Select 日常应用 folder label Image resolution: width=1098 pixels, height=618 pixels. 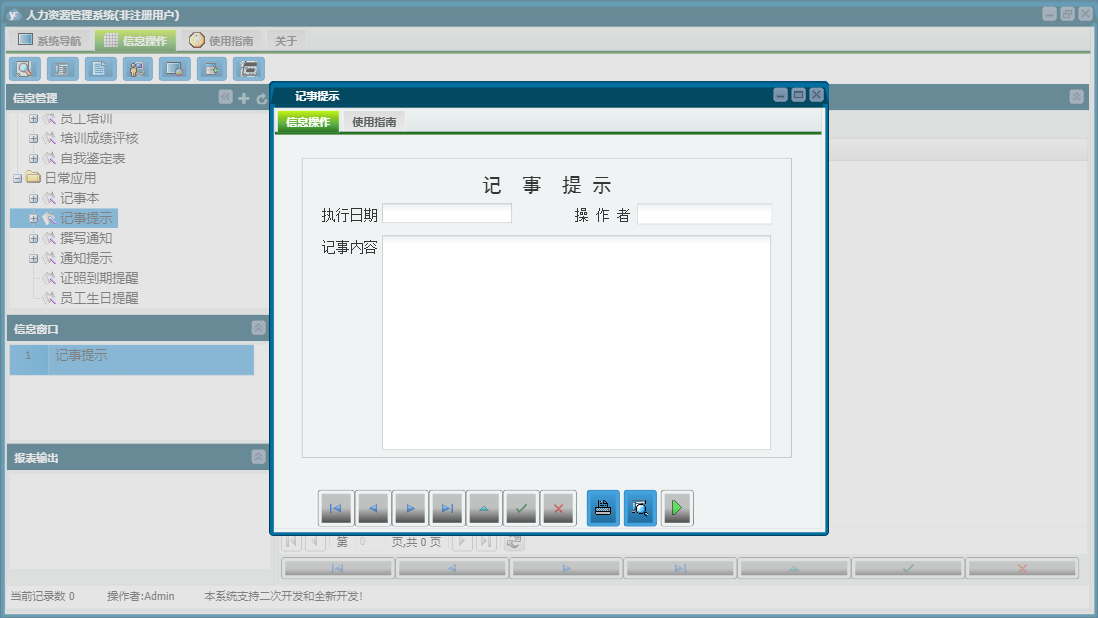click(x=70, y=178)
